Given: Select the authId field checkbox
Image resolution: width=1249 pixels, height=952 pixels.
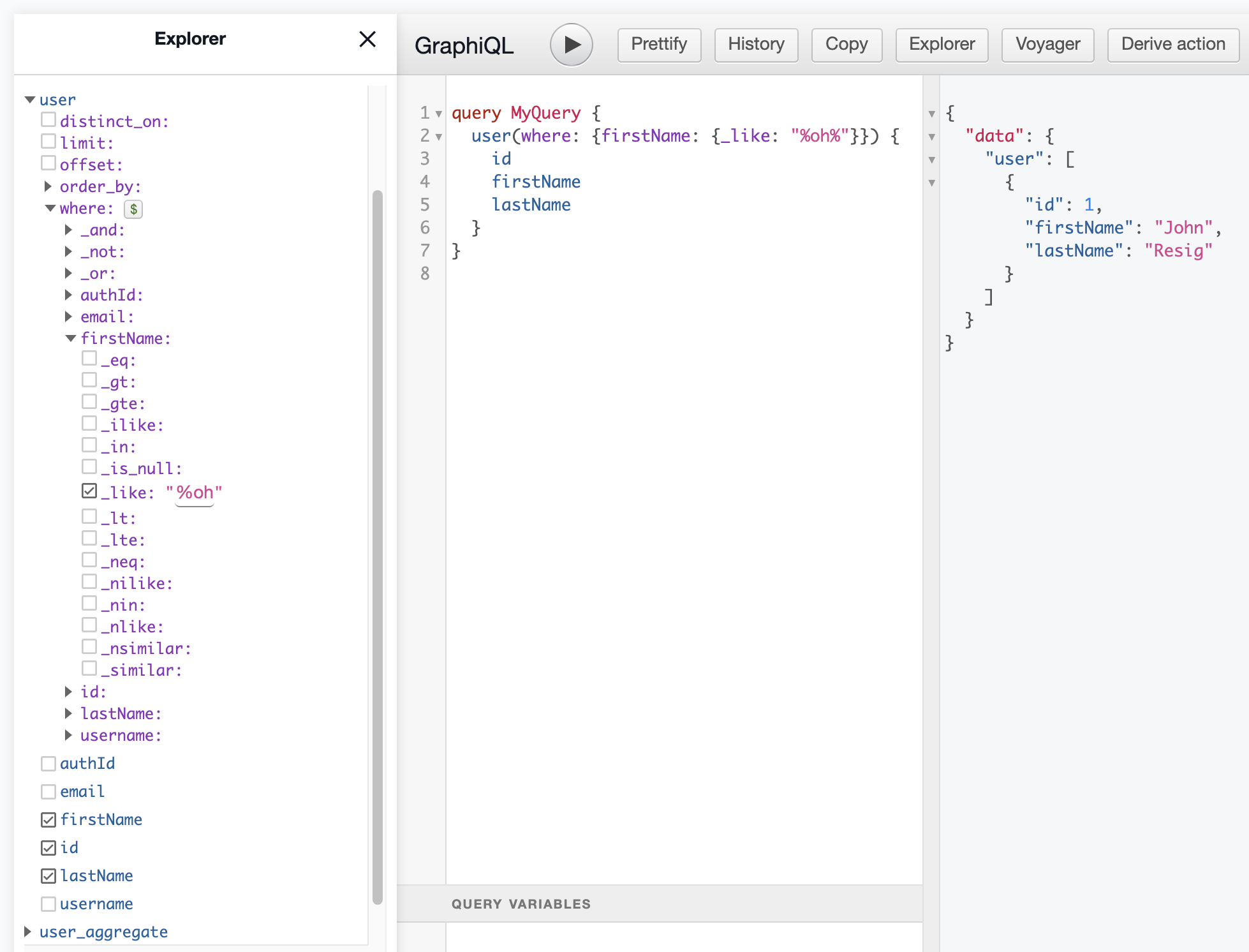Looking at the screenshot, I should coord(48,764).
